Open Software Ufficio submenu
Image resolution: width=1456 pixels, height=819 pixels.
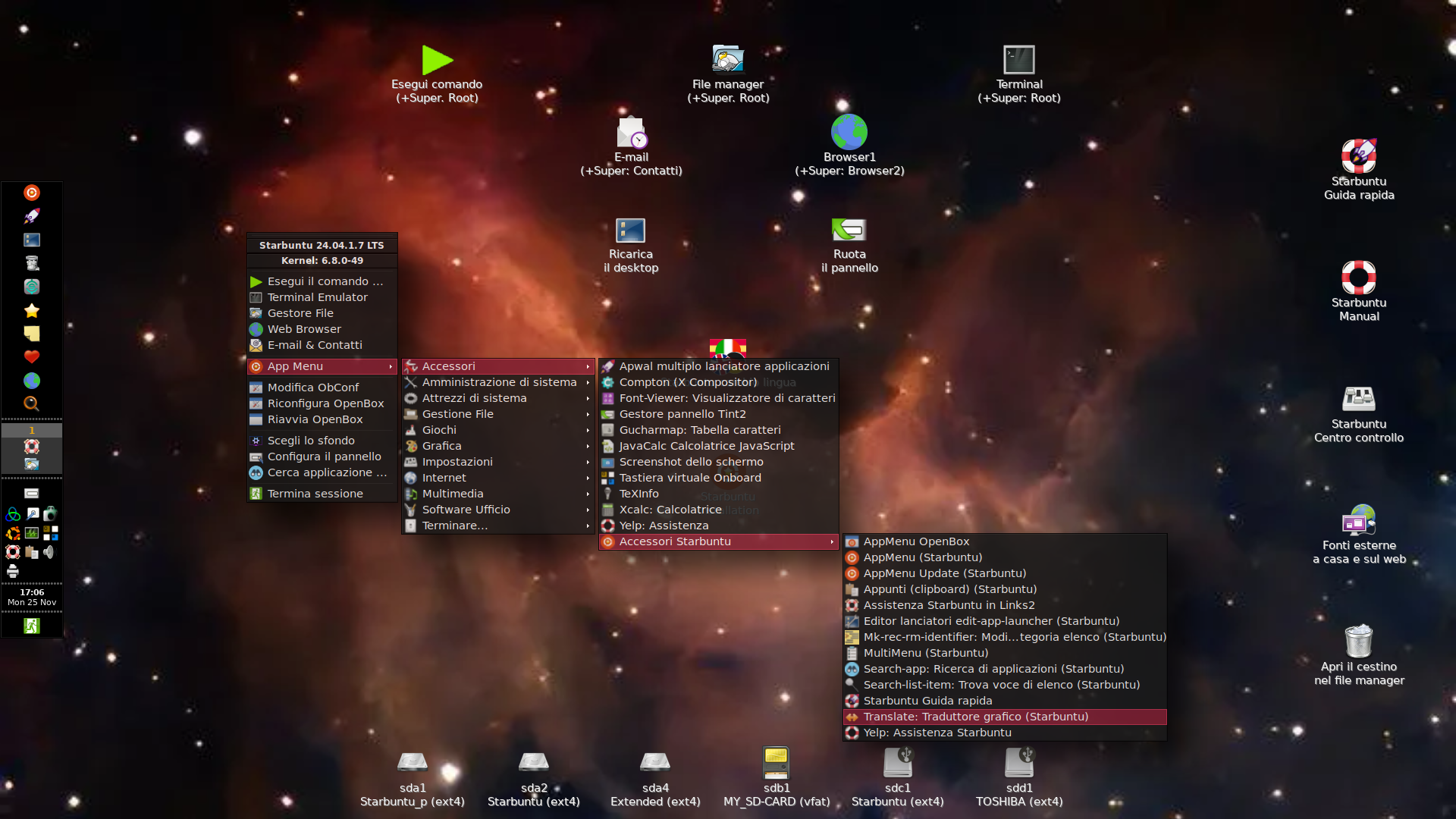[498, 510]
